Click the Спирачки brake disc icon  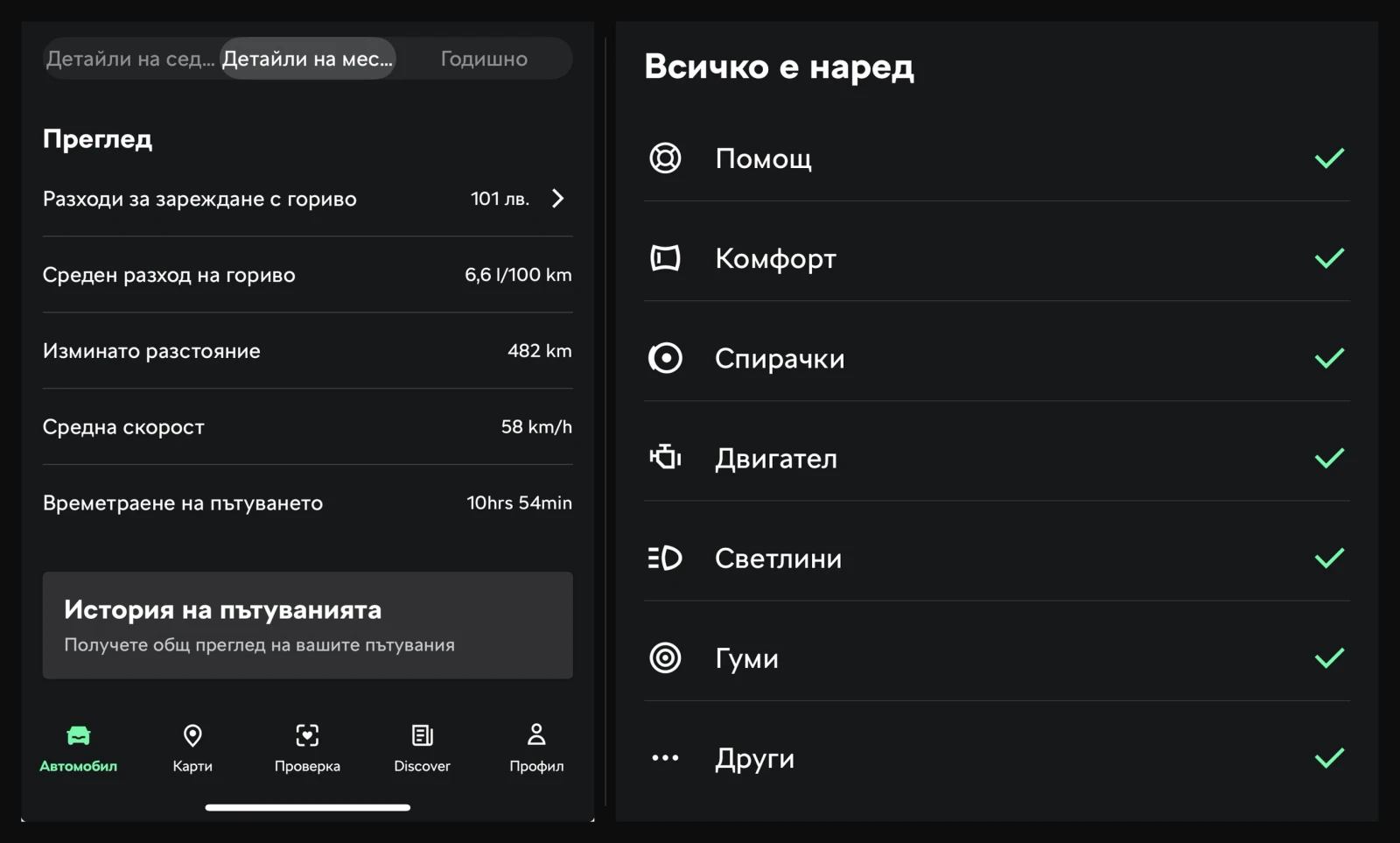(665, 358)
